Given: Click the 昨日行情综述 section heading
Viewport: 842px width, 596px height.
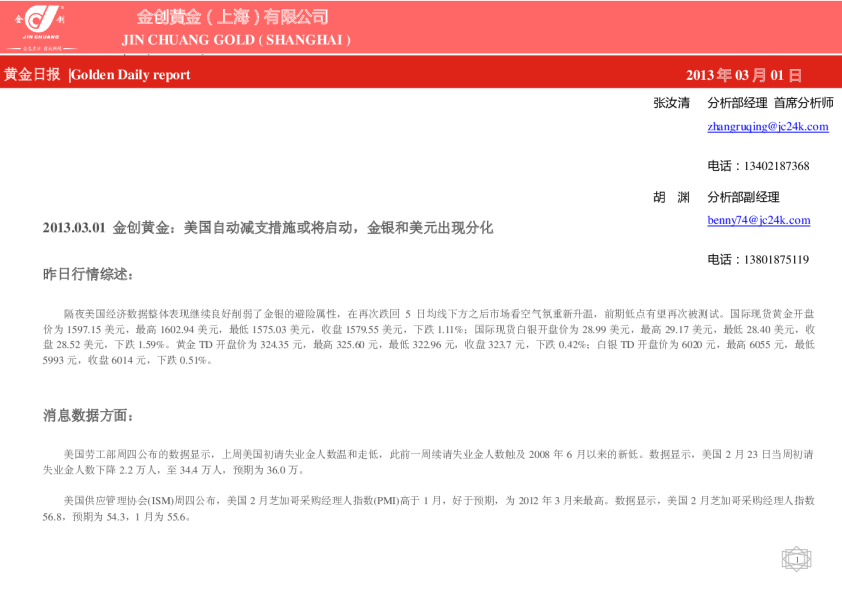Looking at the screenshot, I should click(87, 274).
